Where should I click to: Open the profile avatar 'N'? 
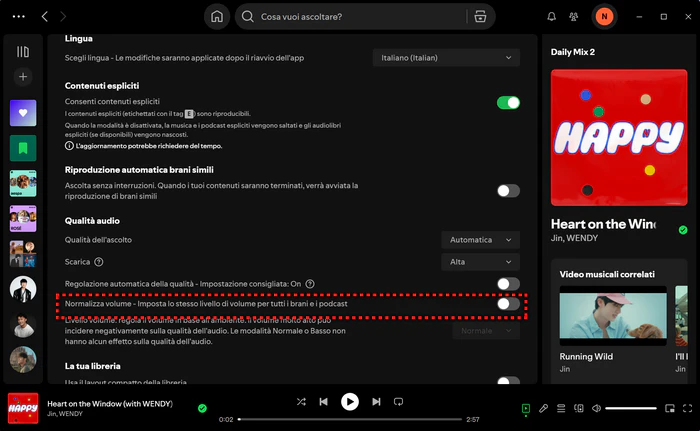604,17
